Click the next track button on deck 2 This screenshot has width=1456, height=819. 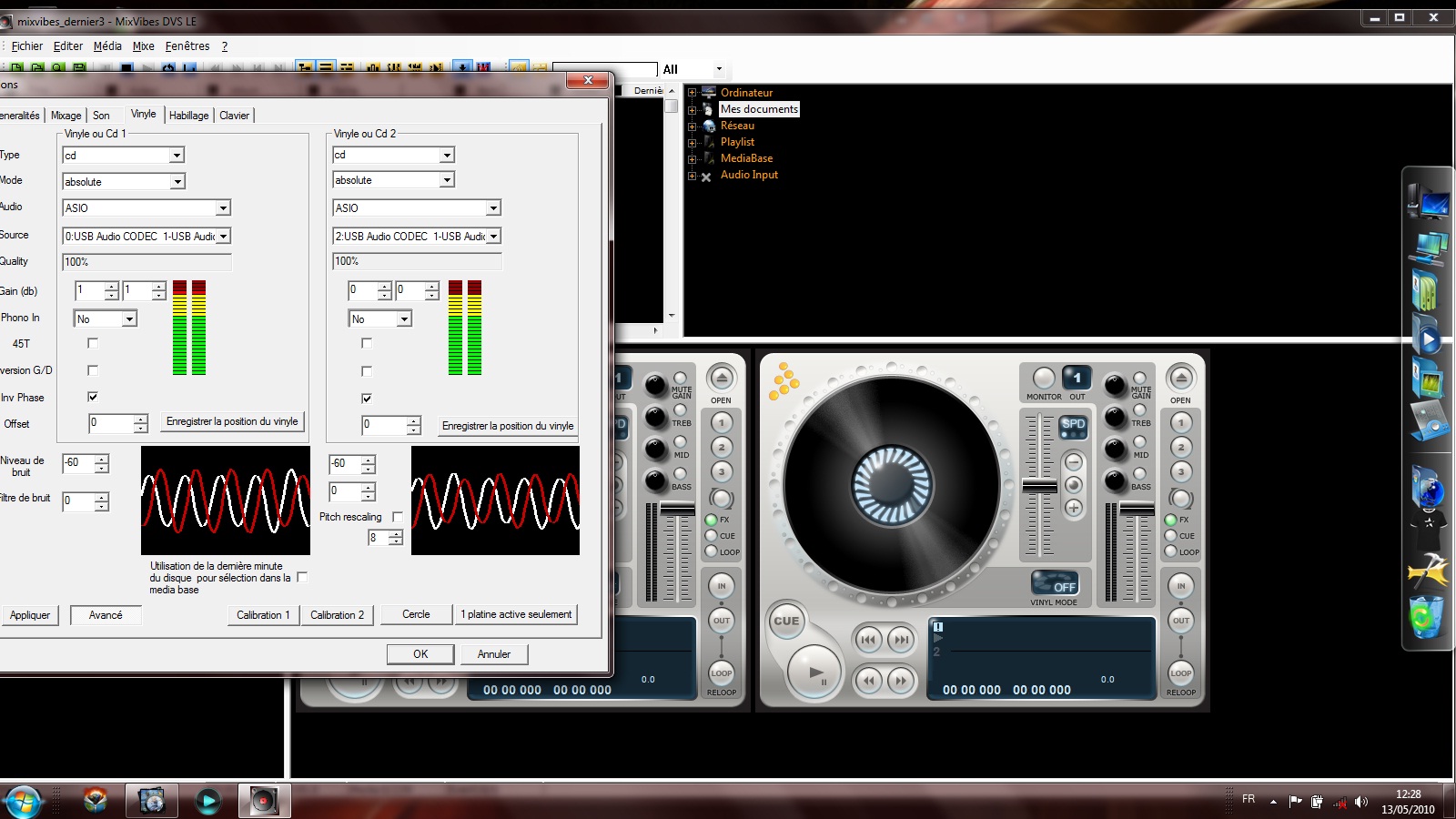901,640
